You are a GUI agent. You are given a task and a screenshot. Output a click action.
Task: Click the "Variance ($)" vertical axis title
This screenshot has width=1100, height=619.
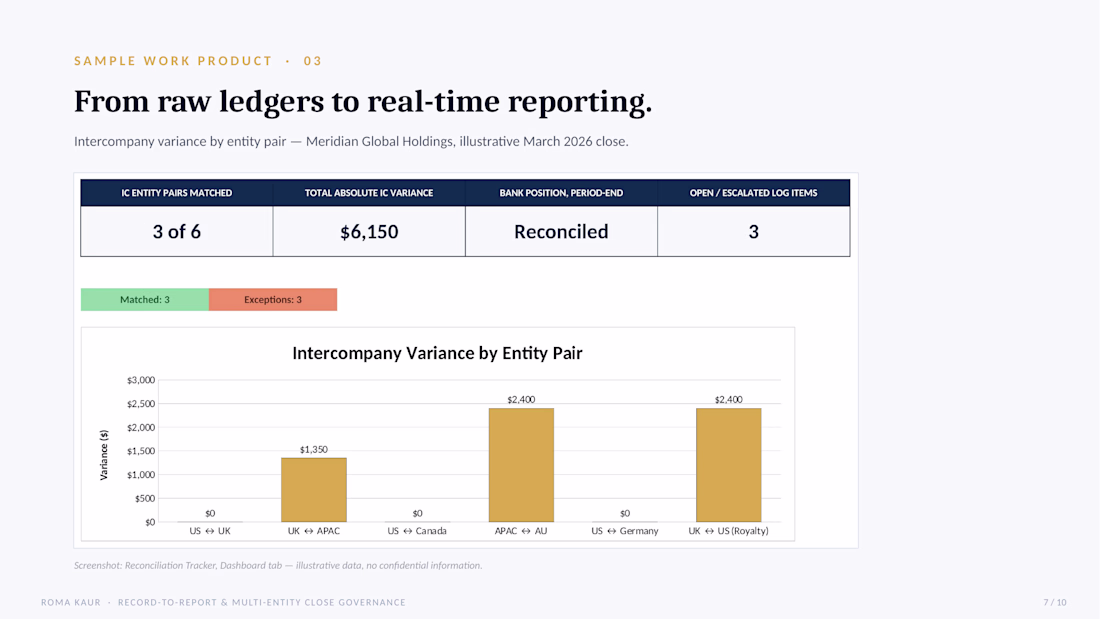[104, 455]
